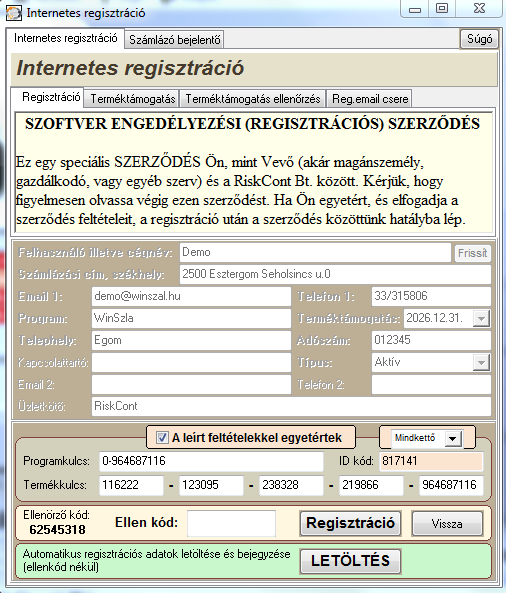Open the Súgó help button
The width and height of the screenshot is (506, 593).
(x=479, y=39)
